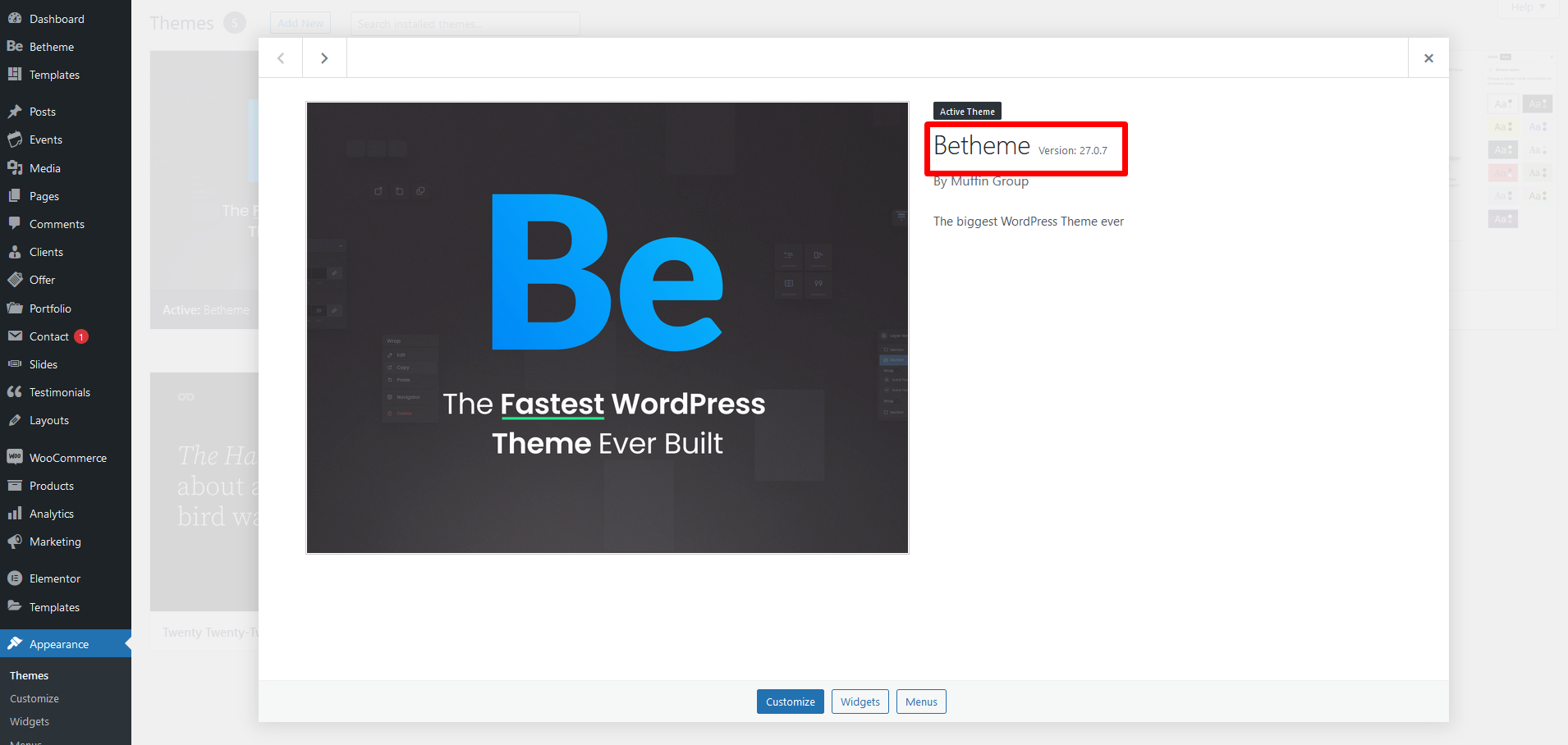Expand the Help dropdown tab
This screenshot has width=1568, height=745.
[1529, 7]
